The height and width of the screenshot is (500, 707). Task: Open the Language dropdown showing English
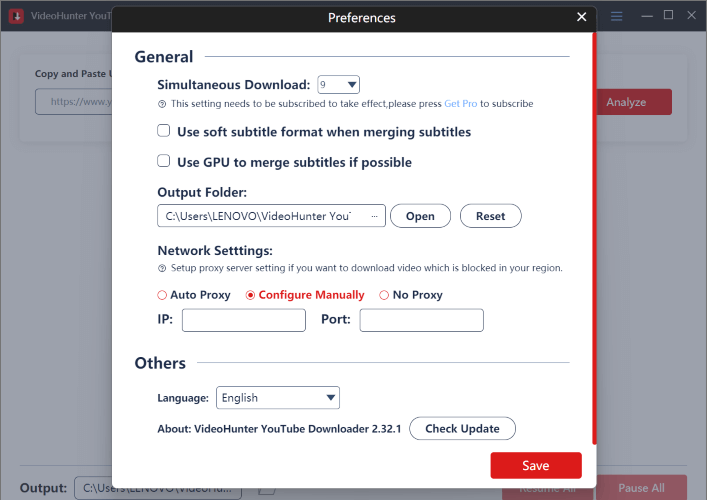278,398
